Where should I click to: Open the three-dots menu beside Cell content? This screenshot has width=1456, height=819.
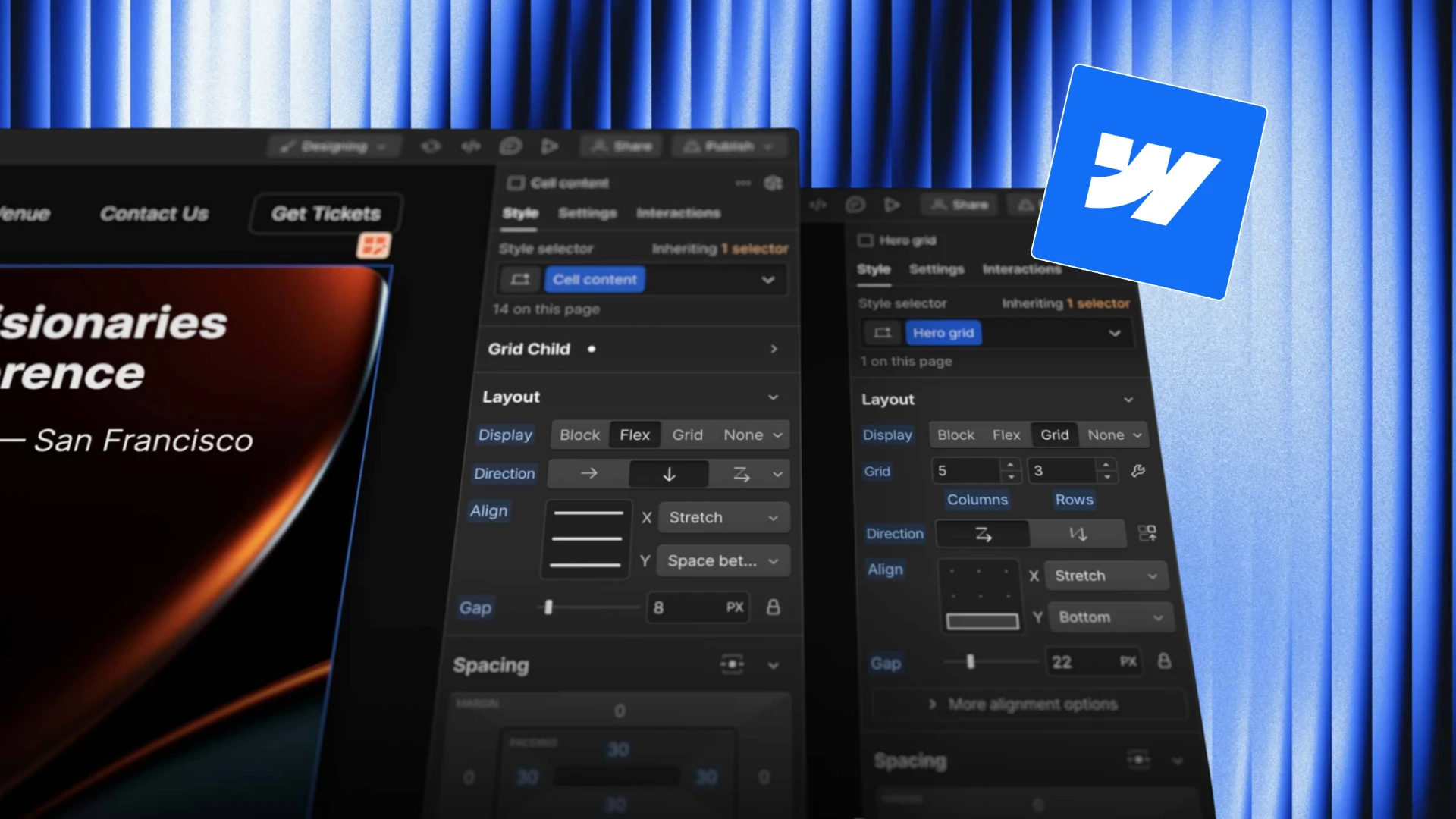[743, 183]
